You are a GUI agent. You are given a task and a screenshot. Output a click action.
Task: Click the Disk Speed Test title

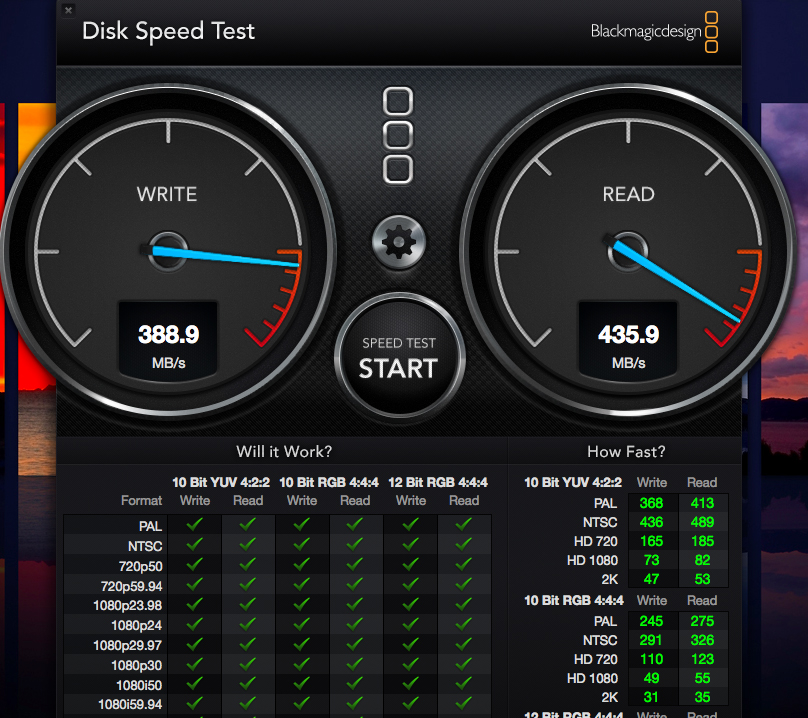pos(168,31)
